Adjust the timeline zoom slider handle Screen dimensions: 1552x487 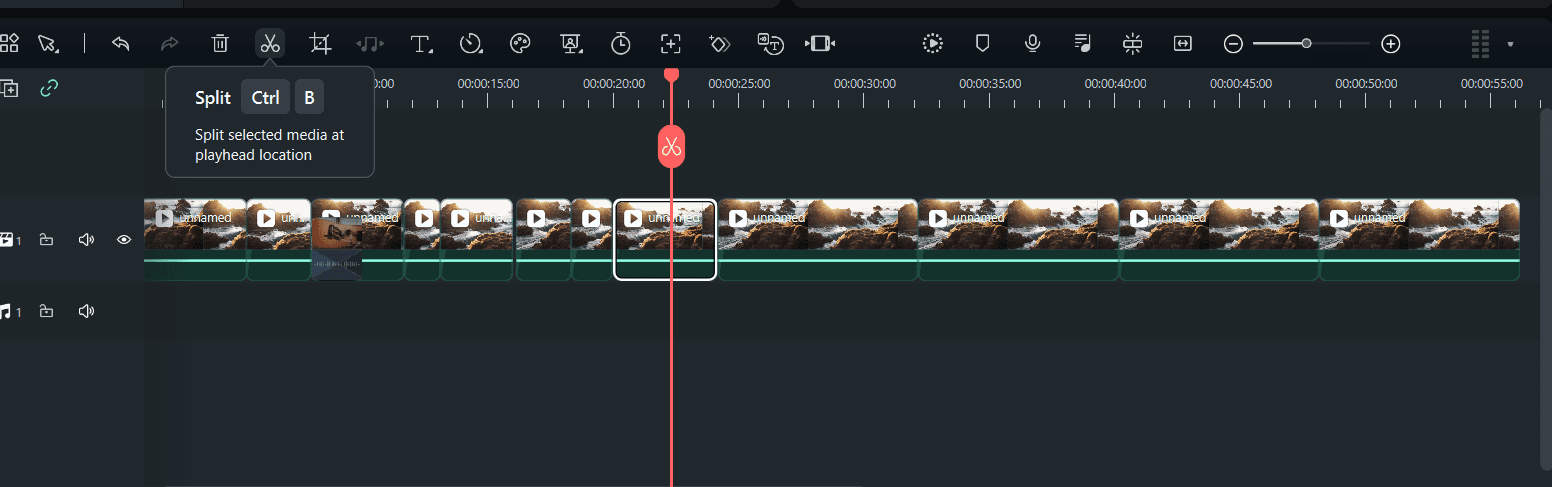click(x=1306, y=43)
